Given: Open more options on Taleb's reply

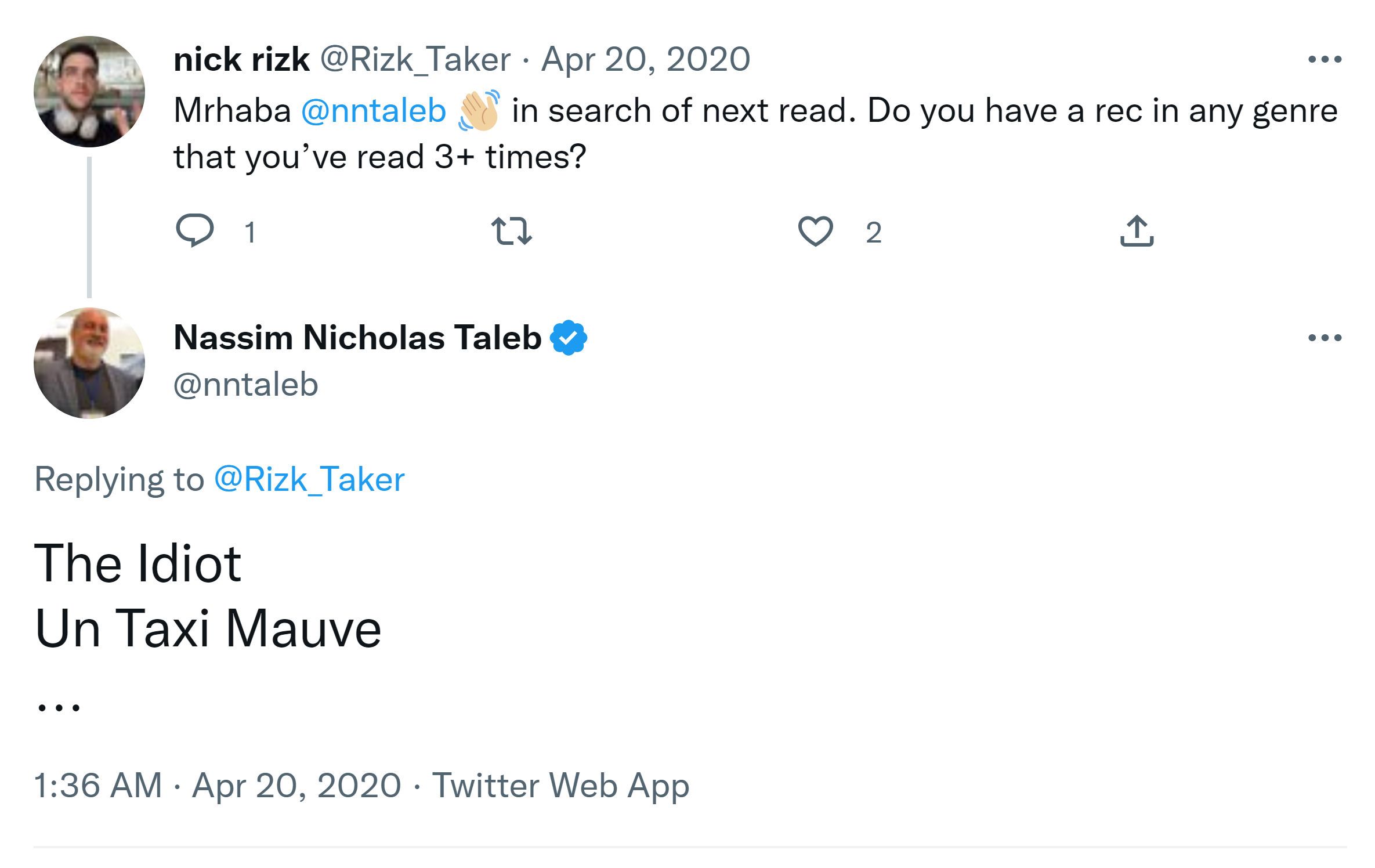Looking at the screenshot, I should tap(1325, 338).
